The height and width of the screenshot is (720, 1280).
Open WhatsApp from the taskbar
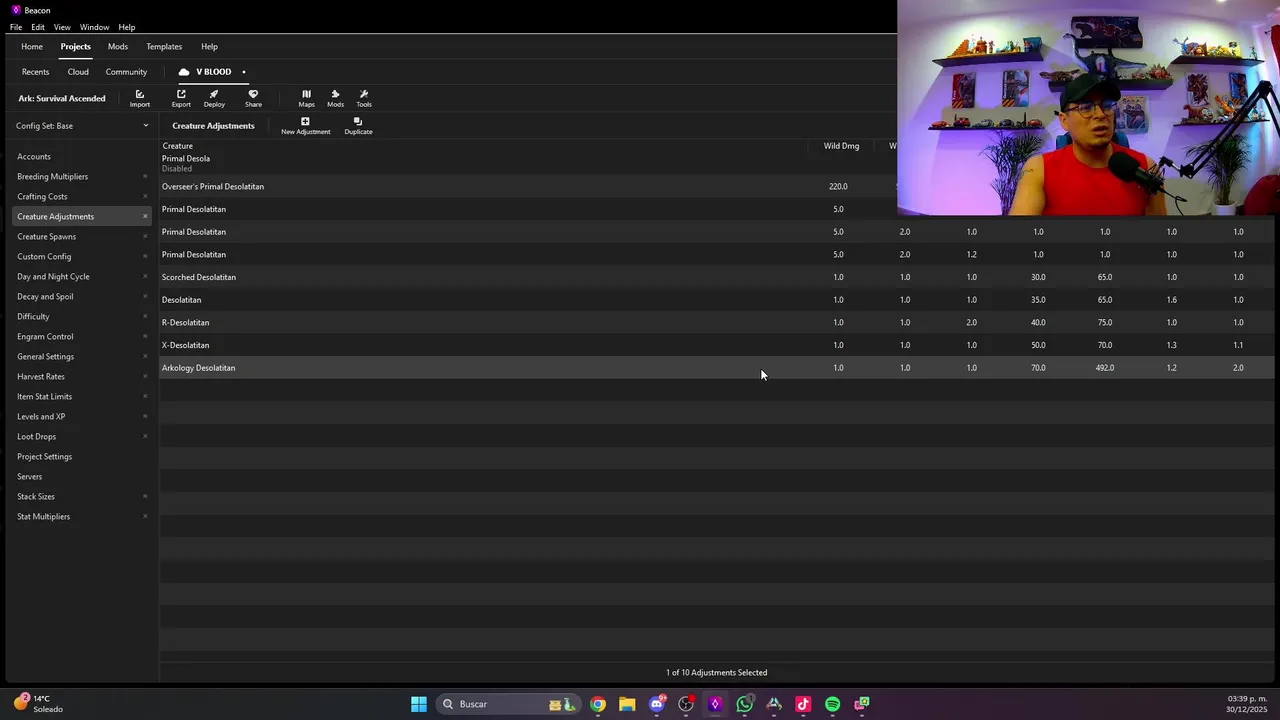(745, 704)
